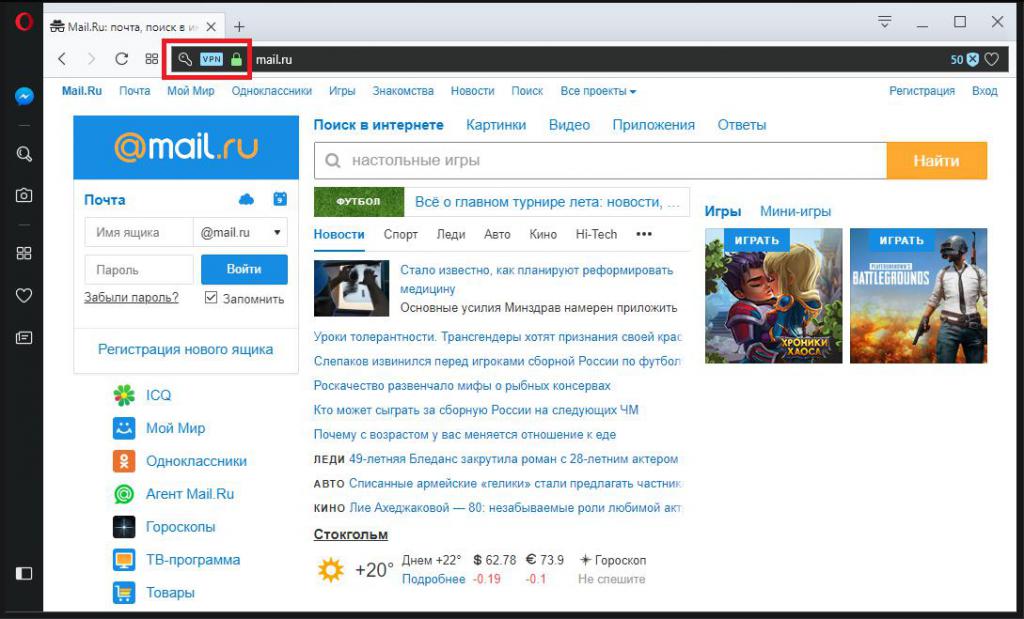The image size is (1024, 619).
Task: Reload the mail.ru page
Action: click(x=121, y=59)
